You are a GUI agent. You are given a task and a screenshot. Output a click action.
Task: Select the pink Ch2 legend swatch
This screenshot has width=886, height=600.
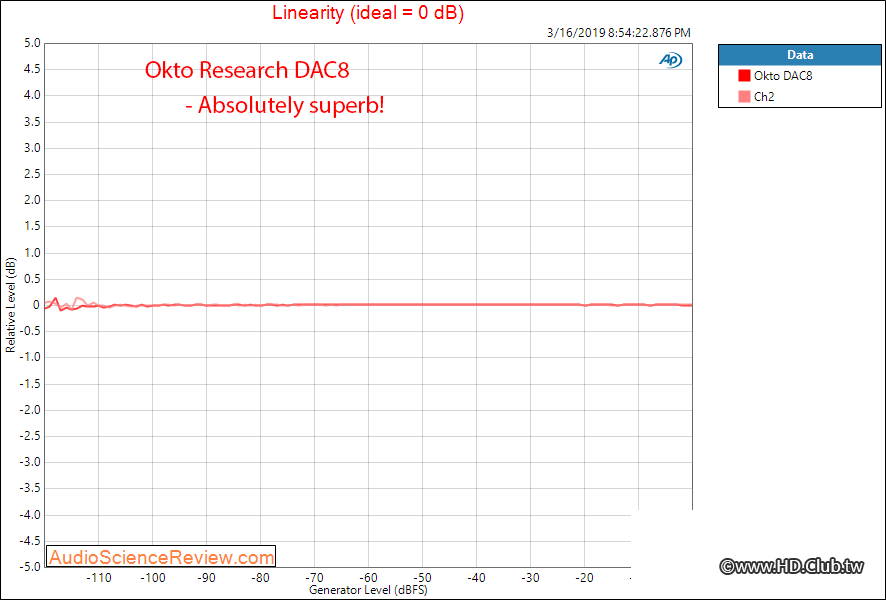(x=744, y=97)
